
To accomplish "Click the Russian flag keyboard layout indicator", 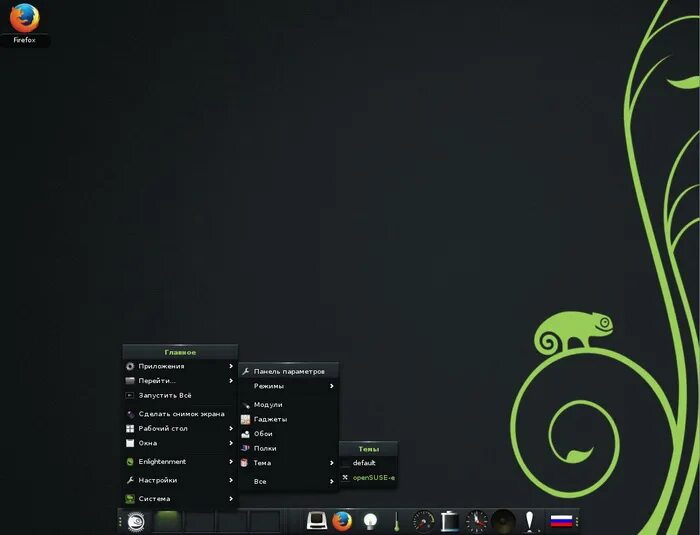I will pyautogui.click(x=561, y=521).
